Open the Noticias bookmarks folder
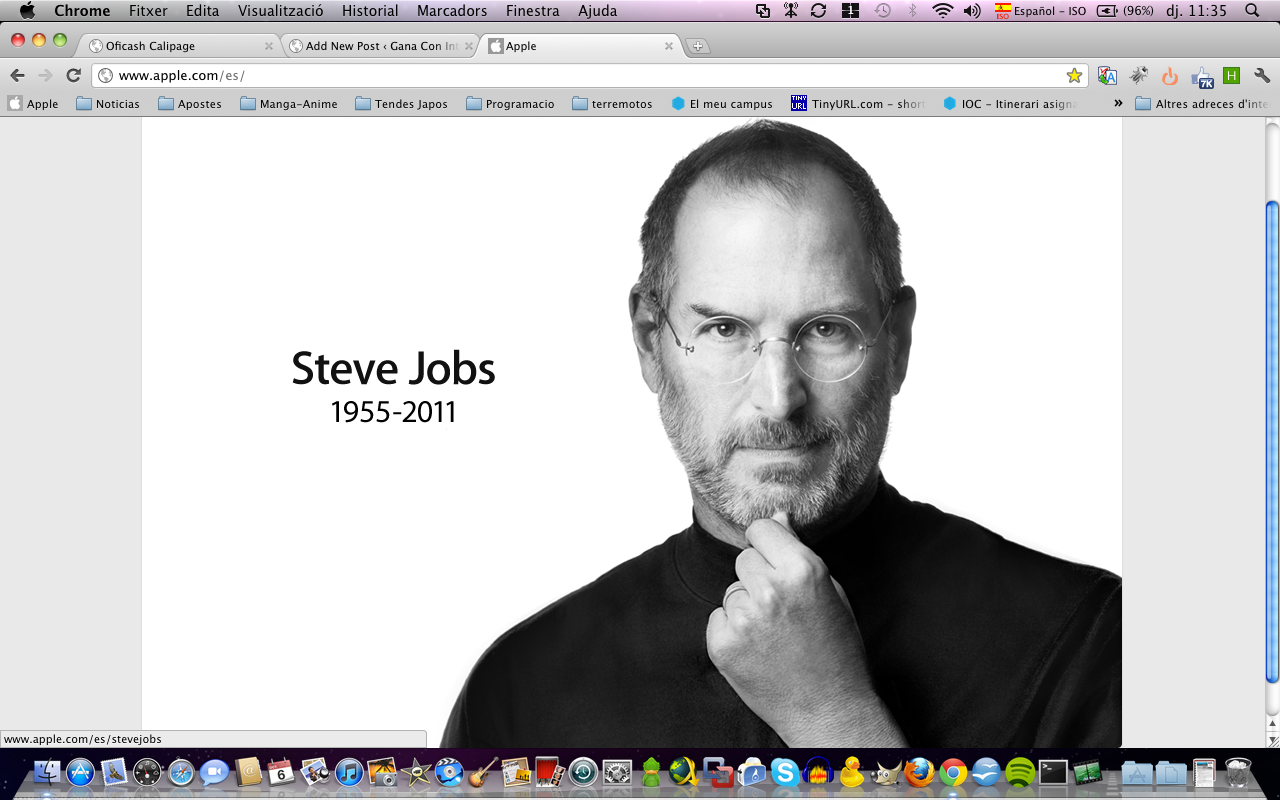The height and width of the screenshot is (800, 1280). click(107, 104)
